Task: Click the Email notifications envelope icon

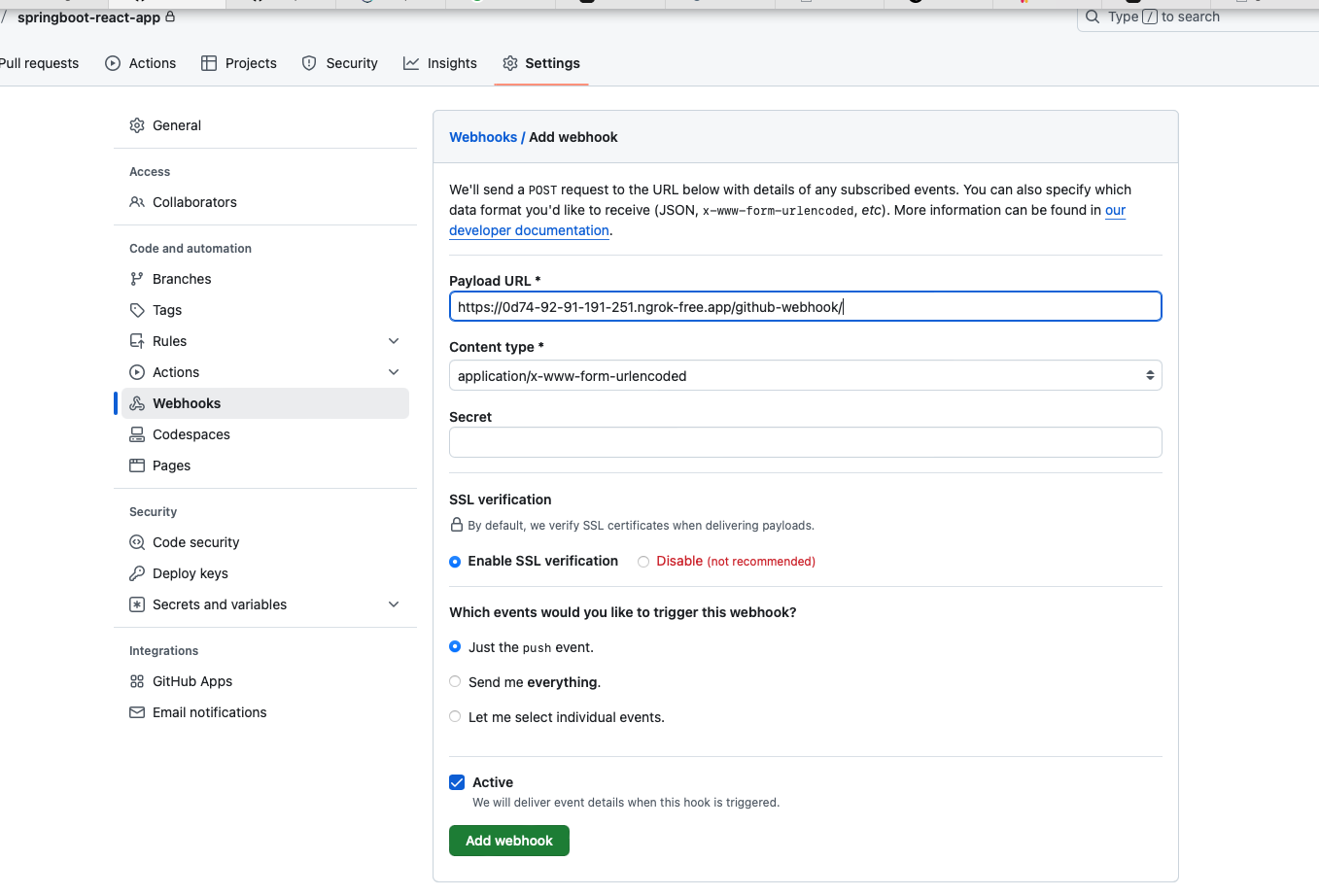Action: [137, 712]
